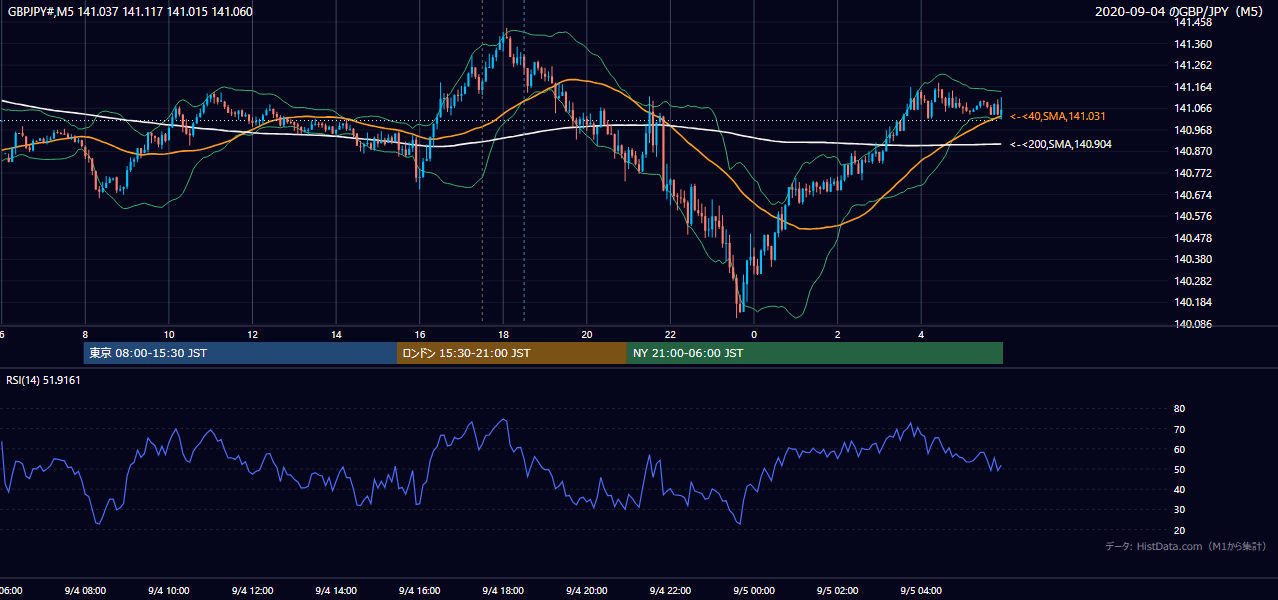Click hour label 14 under the price chart
1278x600 pixels.
[337, 335]
